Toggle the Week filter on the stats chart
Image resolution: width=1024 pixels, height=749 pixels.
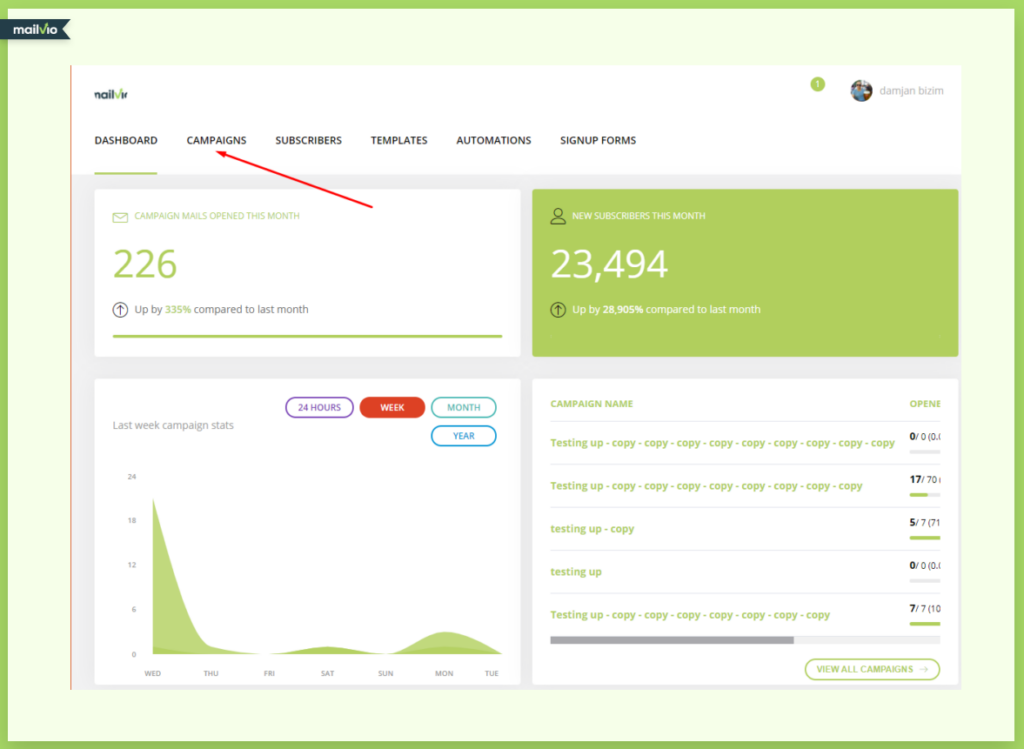[x=392, y=407]
